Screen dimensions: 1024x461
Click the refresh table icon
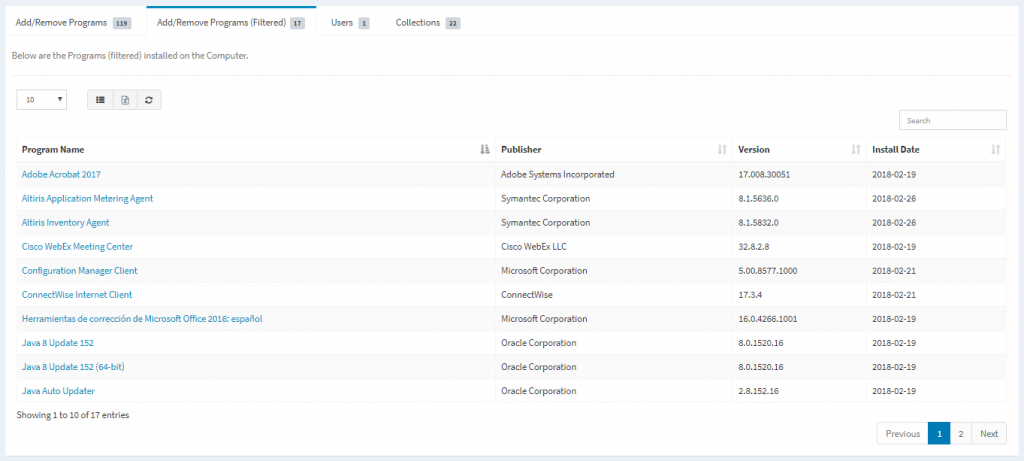click(149, 100)
